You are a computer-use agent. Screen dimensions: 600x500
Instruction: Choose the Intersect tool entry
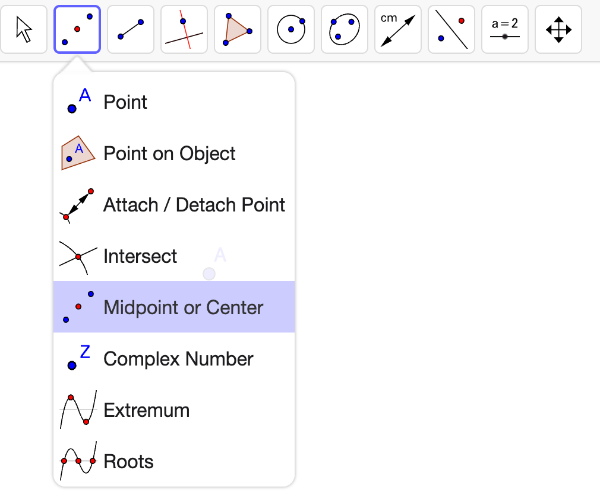(x=174, y=256)
